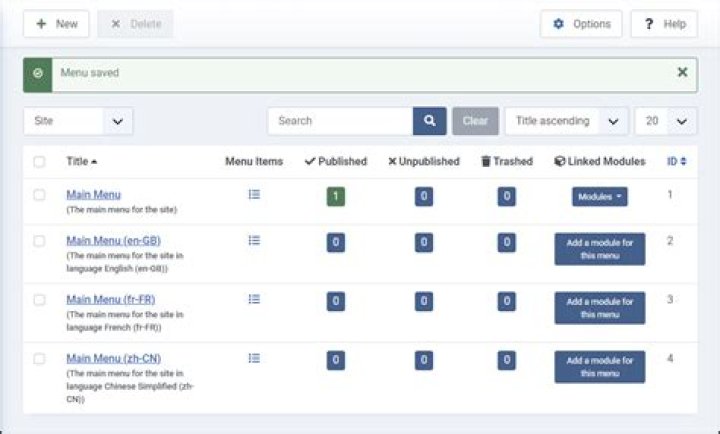Image resolution: width=720 pixels, height=434 pixels.
Task: Dismiss the Menu saved alert
Action: [x=682, y=72]
